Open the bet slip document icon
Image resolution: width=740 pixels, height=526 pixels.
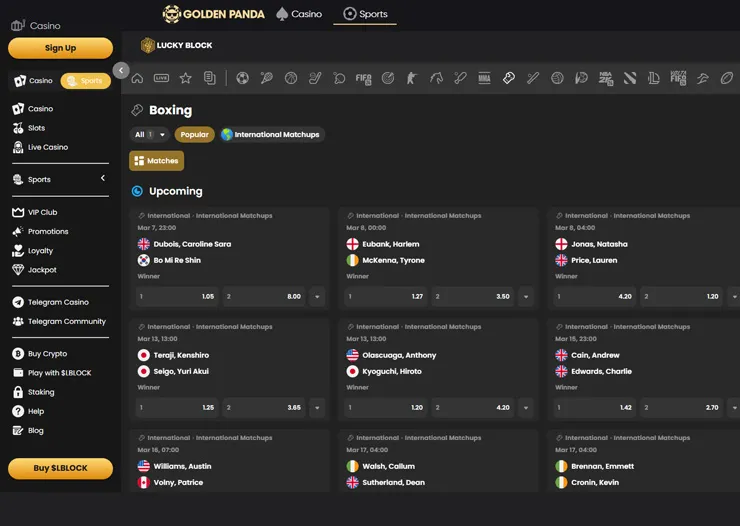[209, 78]
